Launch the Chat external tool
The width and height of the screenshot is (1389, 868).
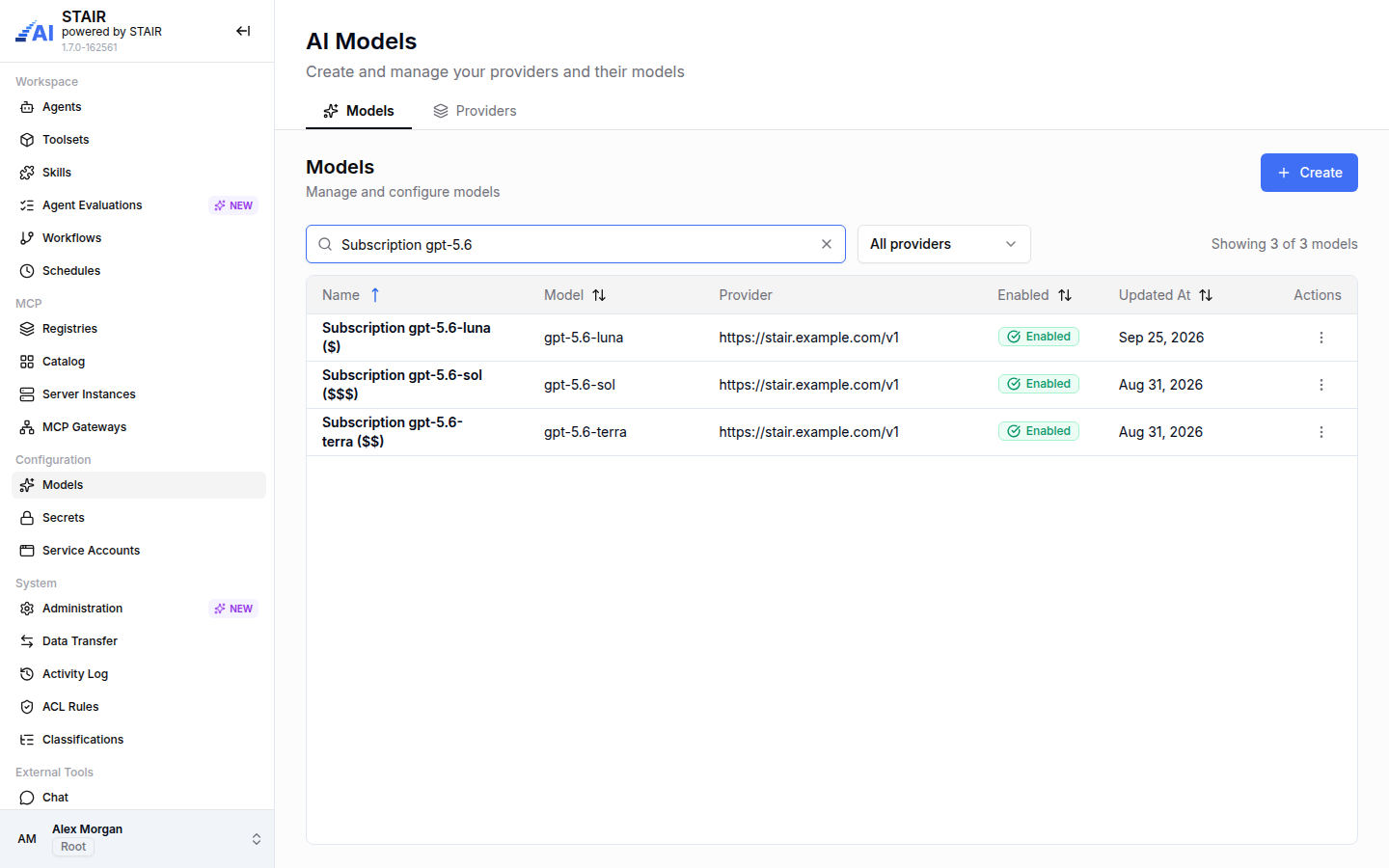(139, 798)
